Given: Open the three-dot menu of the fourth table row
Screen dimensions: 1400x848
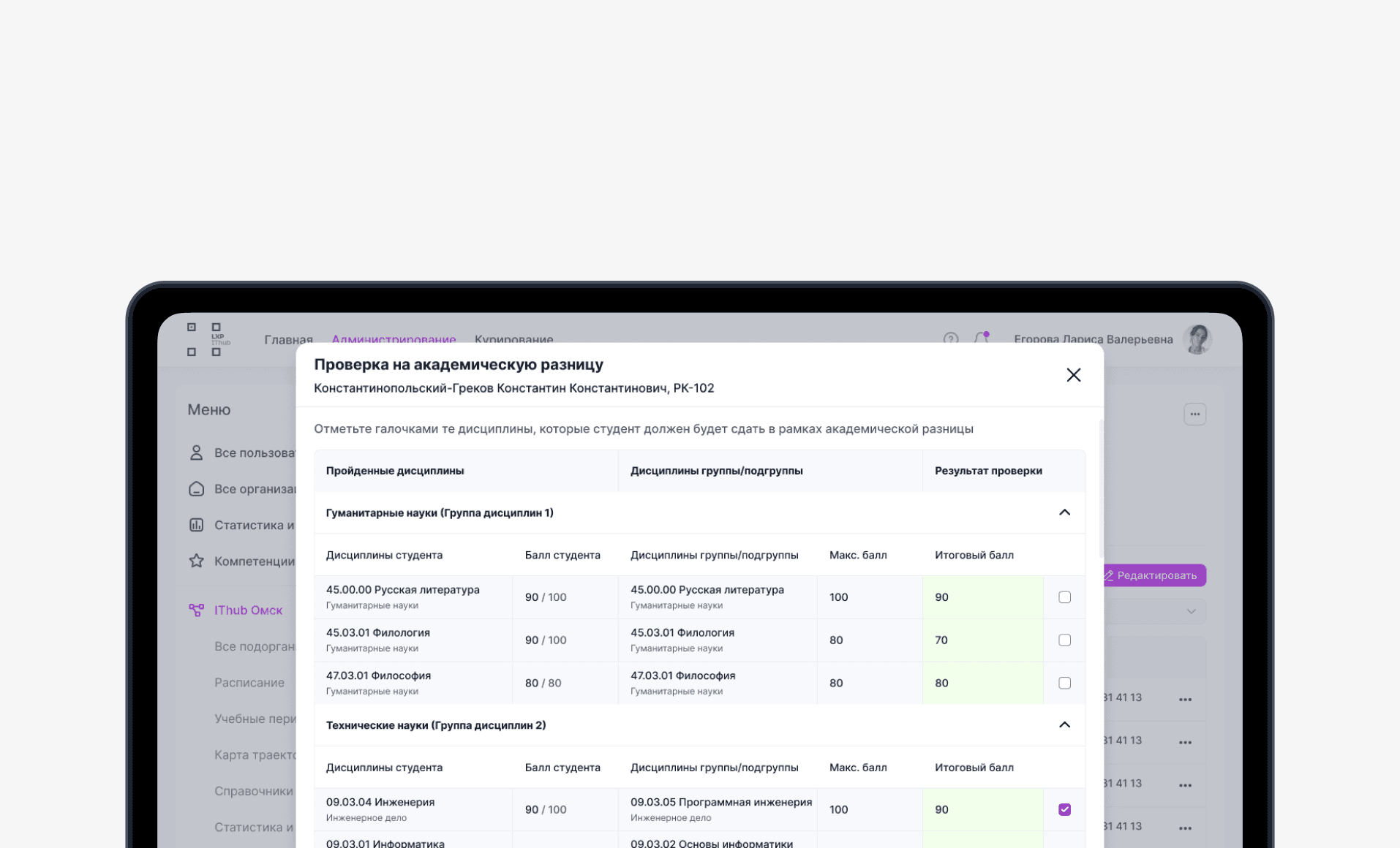Looking at the screenshot, I should coord(1185,828).
